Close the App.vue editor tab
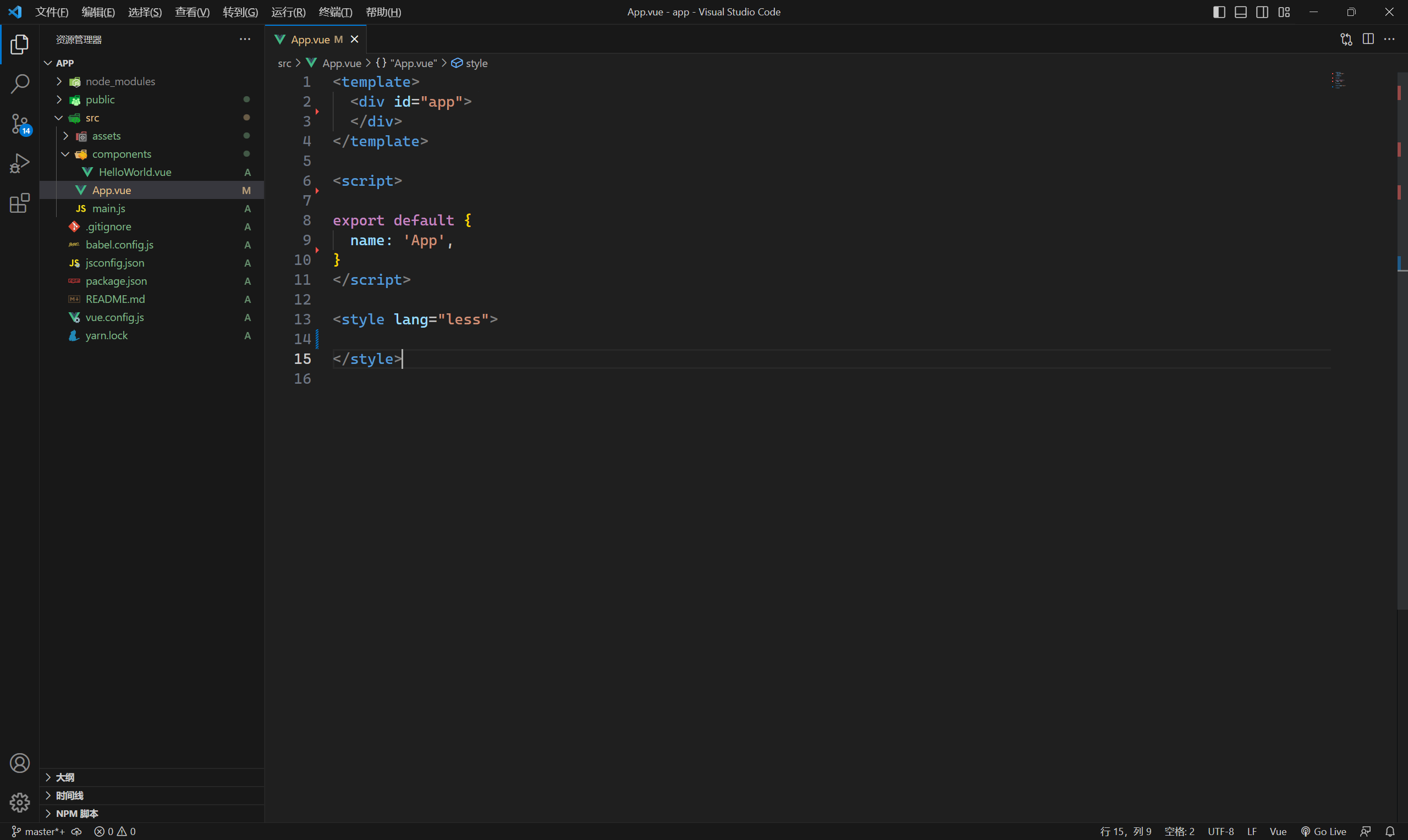1408x840 pixels. tap(354, 39)
